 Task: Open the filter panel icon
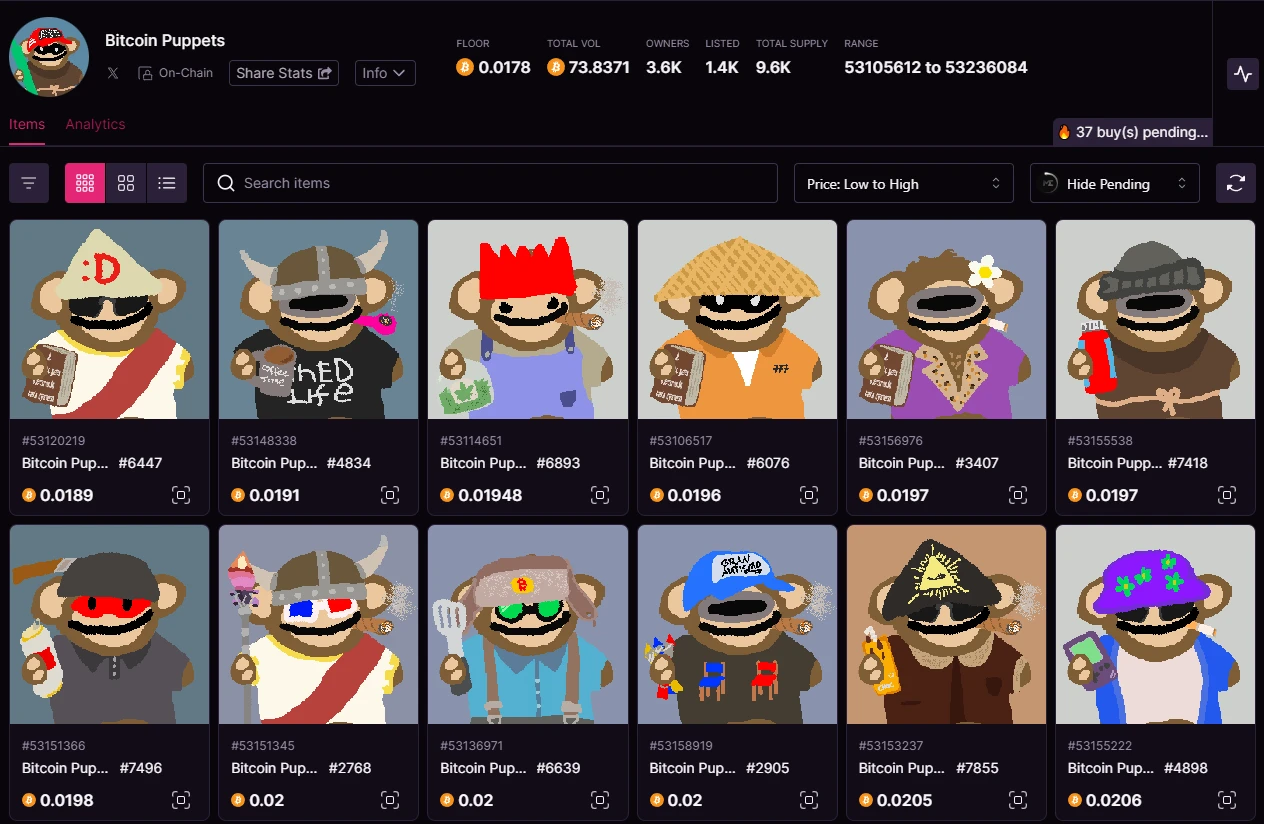pos(29,183)
